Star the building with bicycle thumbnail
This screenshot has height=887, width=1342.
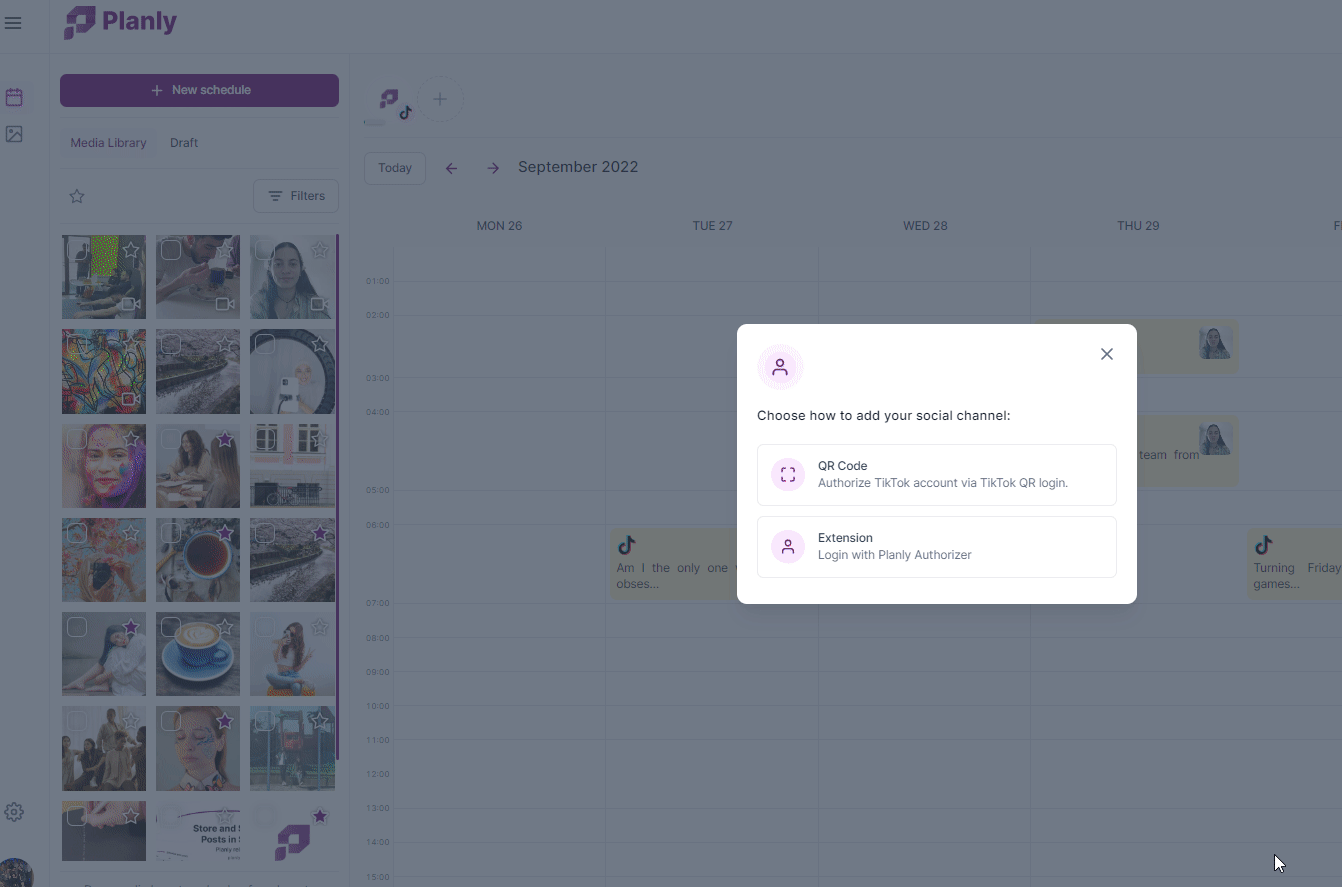click(320, 439)
